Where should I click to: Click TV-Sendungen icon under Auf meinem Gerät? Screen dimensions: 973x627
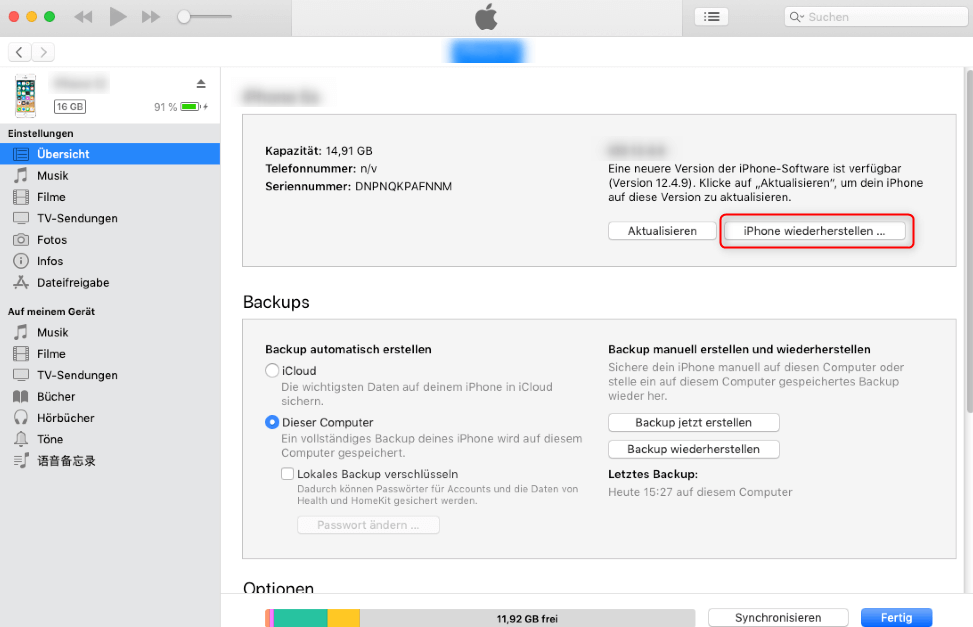tap(21, 375)
